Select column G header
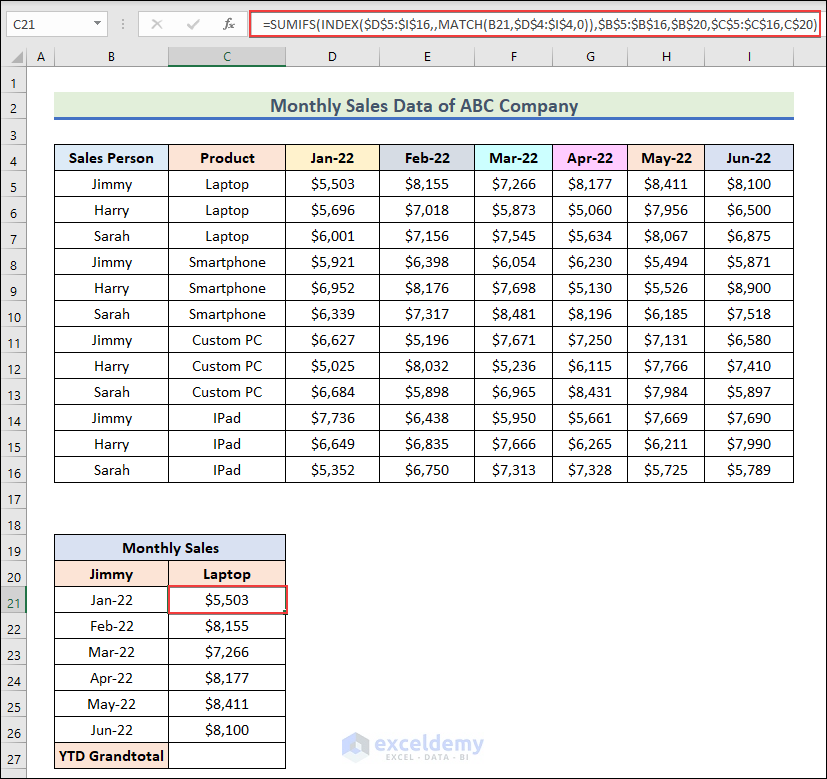Screen dimensions: 827x779 tap(590, 56)
